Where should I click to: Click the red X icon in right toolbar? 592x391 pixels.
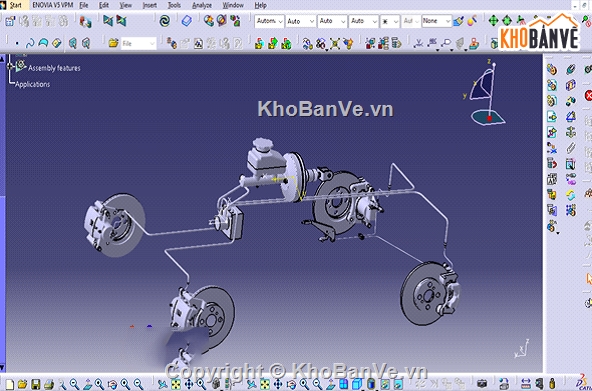coord(588,95)
